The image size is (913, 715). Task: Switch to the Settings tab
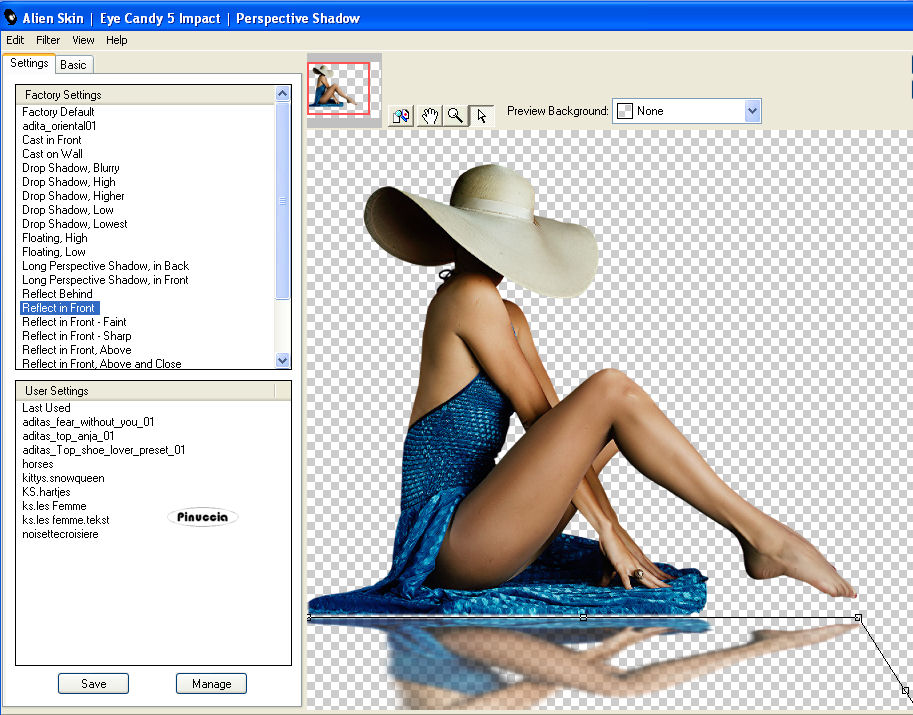point(29,63)
